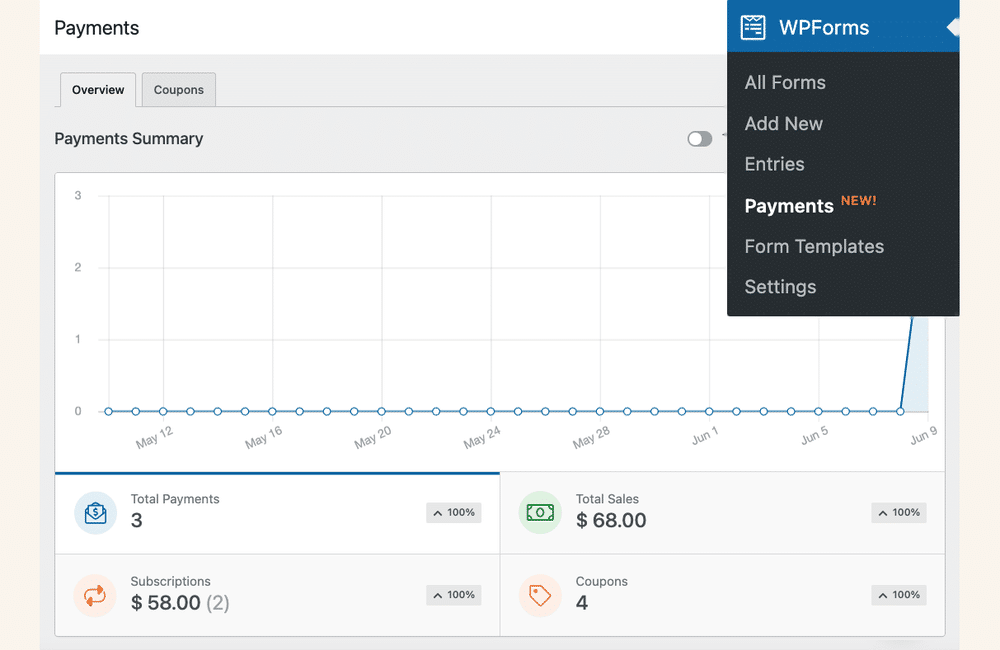The image size is (1000, 650).
Task: Open Form Templates menu item
Action: coord(814,246)
